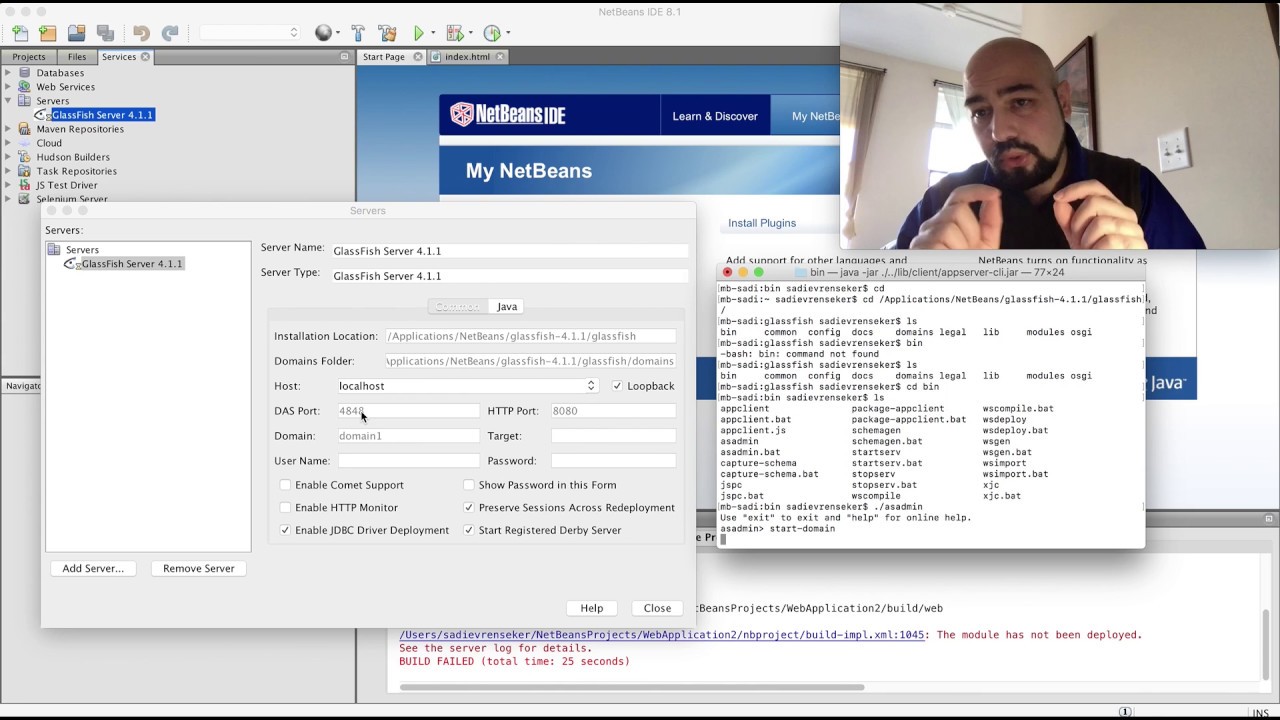Click the Cloud icon in the Services tree

[x=26, y=143]
